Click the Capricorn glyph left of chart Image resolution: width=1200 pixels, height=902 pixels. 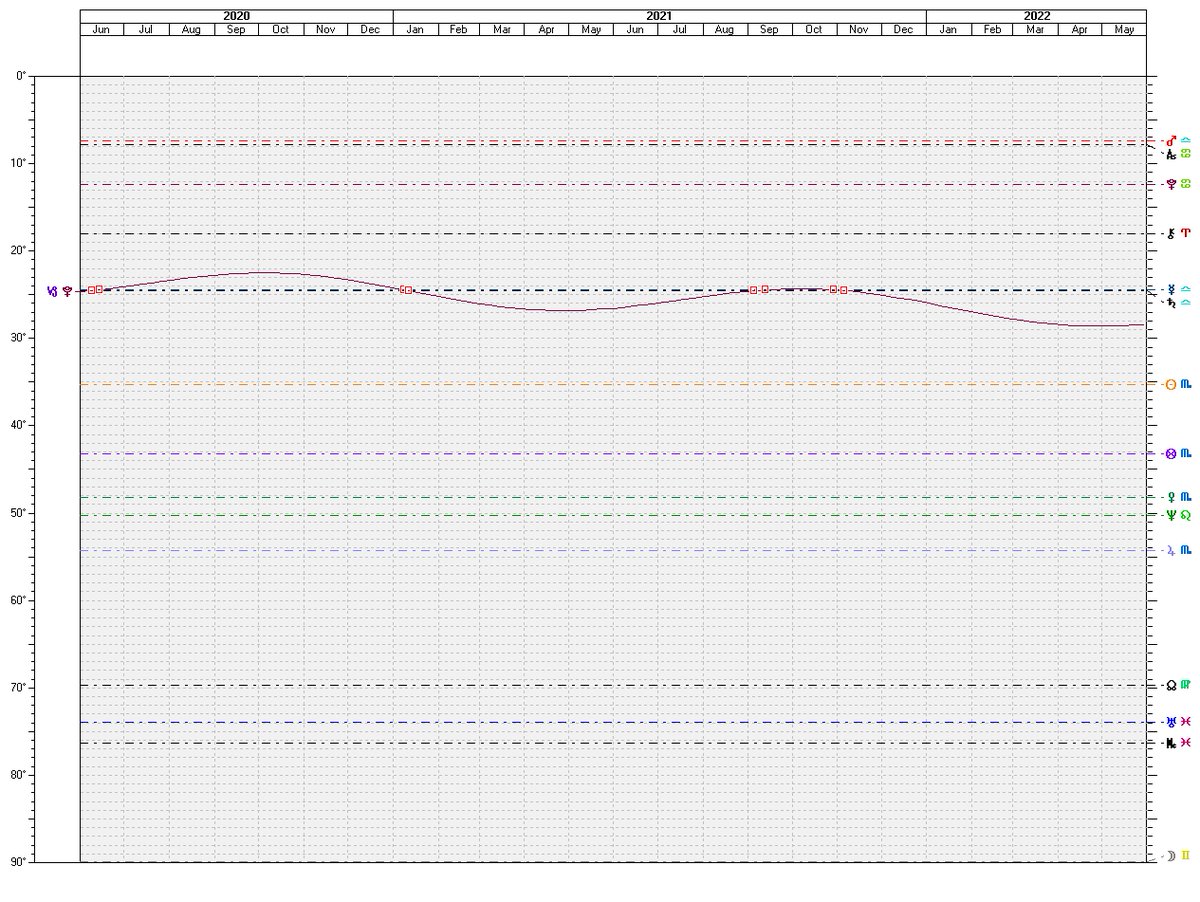point(53,291)
